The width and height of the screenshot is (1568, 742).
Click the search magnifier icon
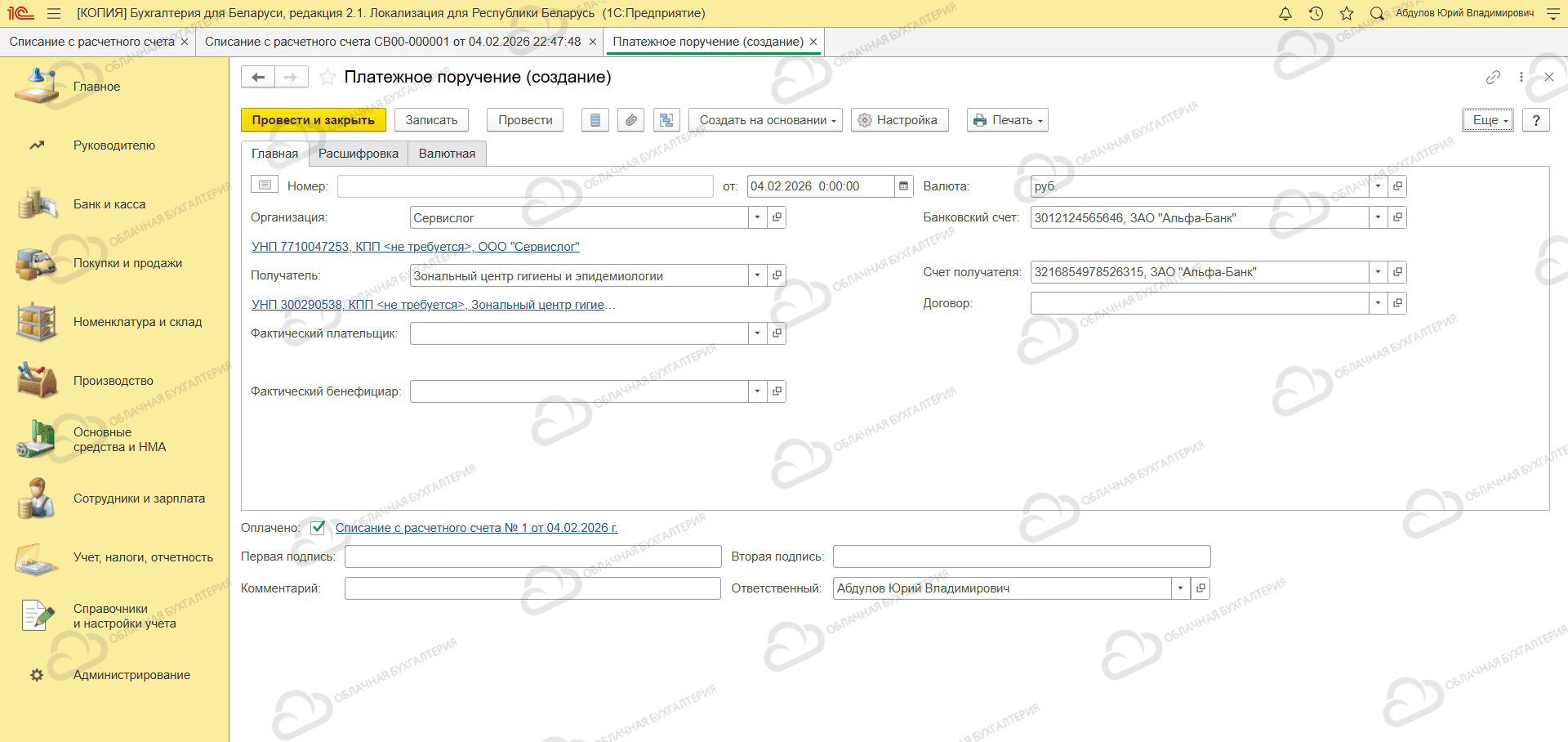[1377, 13]
